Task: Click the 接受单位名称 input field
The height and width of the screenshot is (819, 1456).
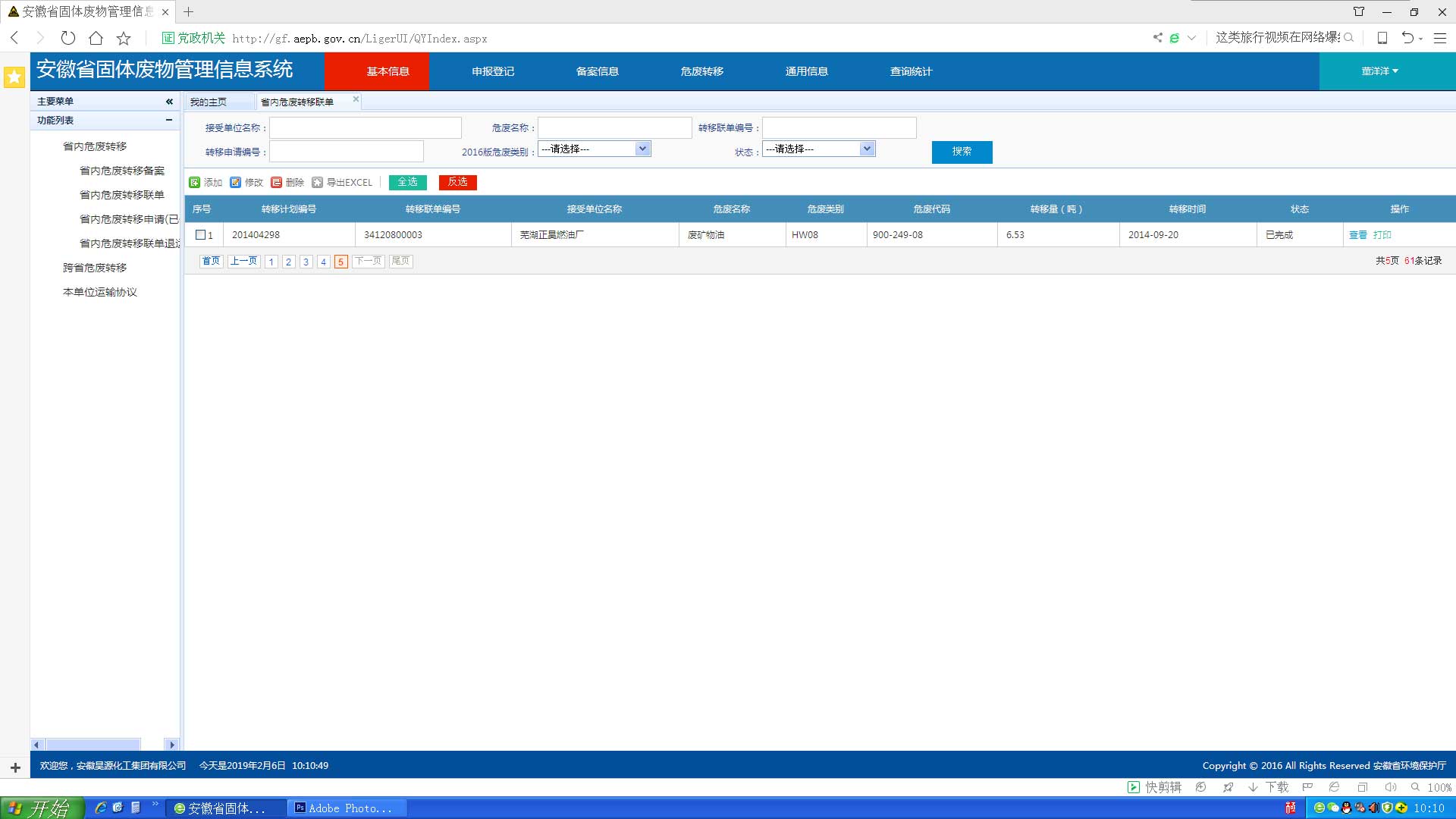Action: click(x=366, y=127)
